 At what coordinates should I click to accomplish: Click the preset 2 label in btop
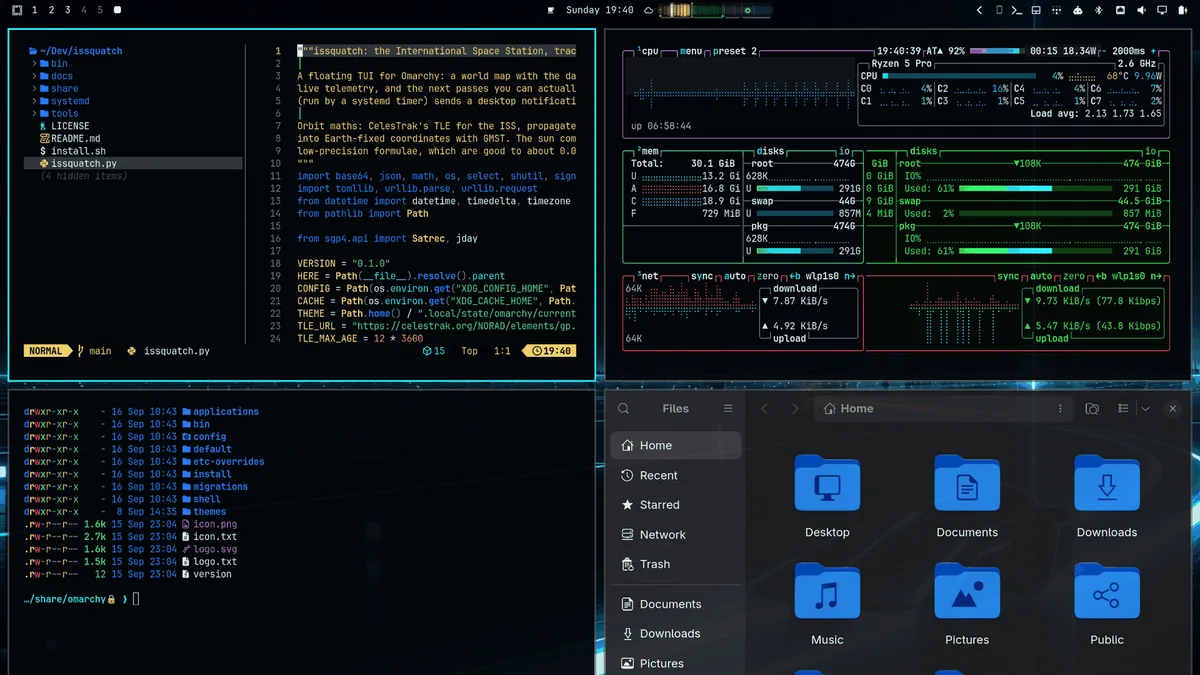point(734,51)
